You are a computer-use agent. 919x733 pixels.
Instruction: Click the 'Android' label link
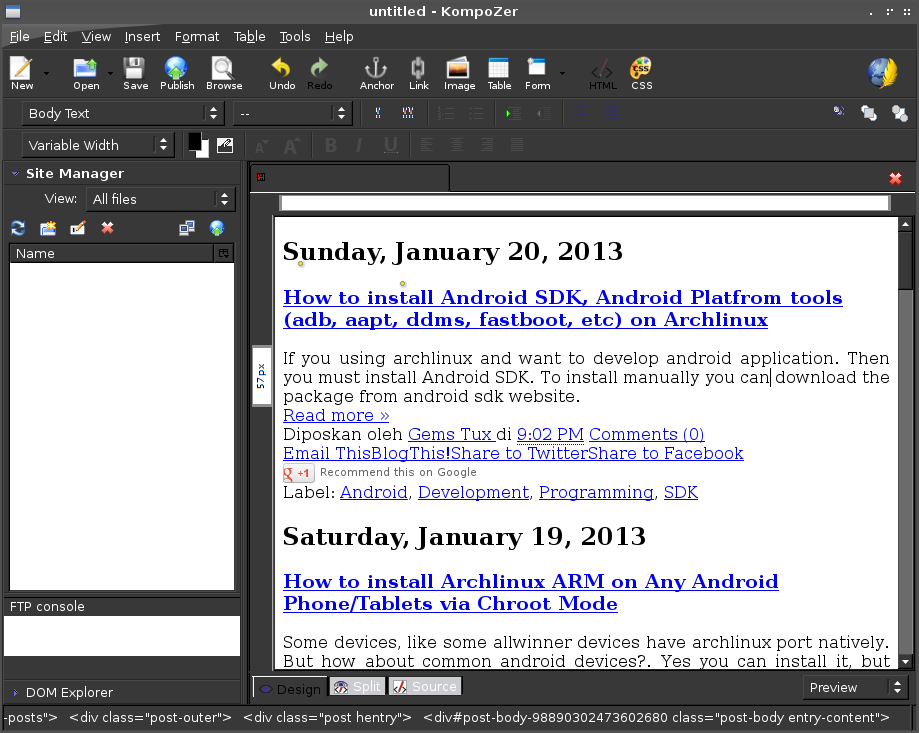click(x=373, y=492)
